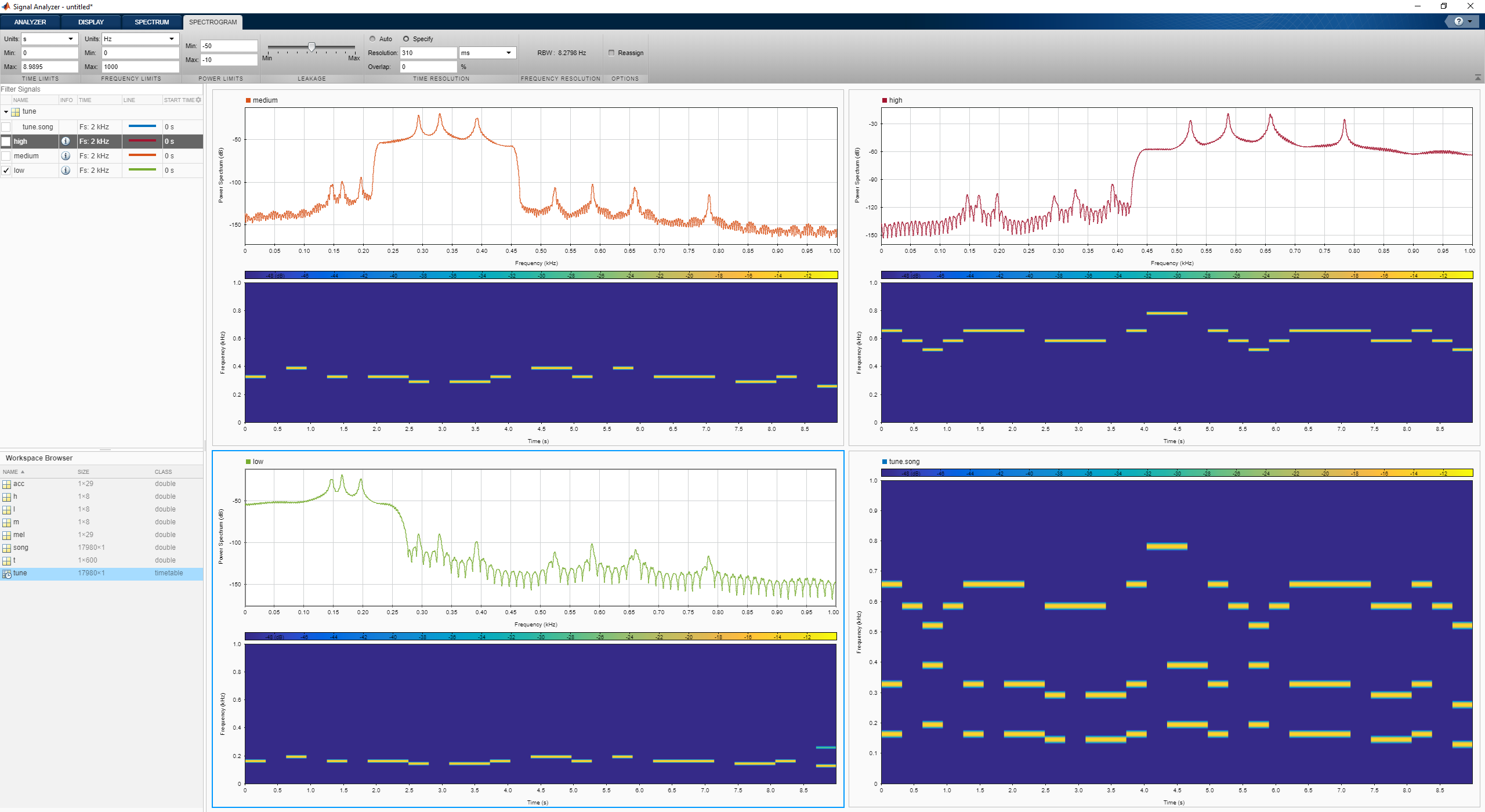Enable the Reassign option checkbox
Viewport: 1485px width, 812px height.
(611, 53)
